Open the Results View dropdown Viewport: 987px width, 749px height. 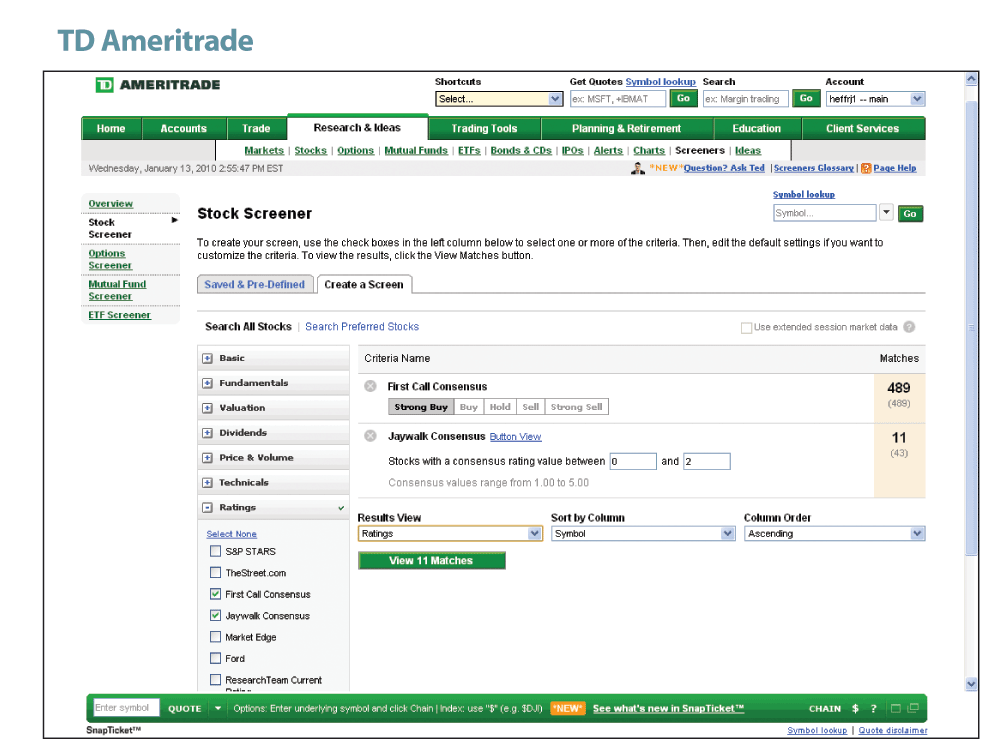[450, 534]
